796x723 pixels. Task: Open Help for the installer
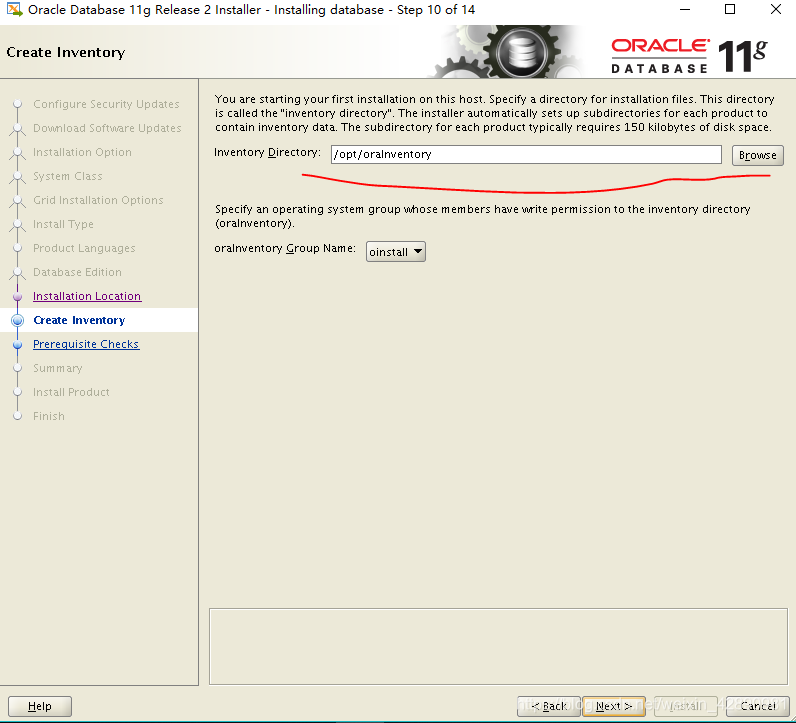click(x=40, y=706)
